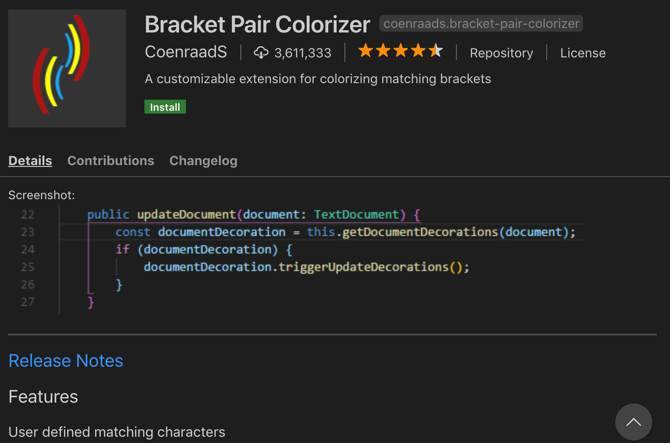
Task: Click the cloud download count icon
Action: [262, 52]
